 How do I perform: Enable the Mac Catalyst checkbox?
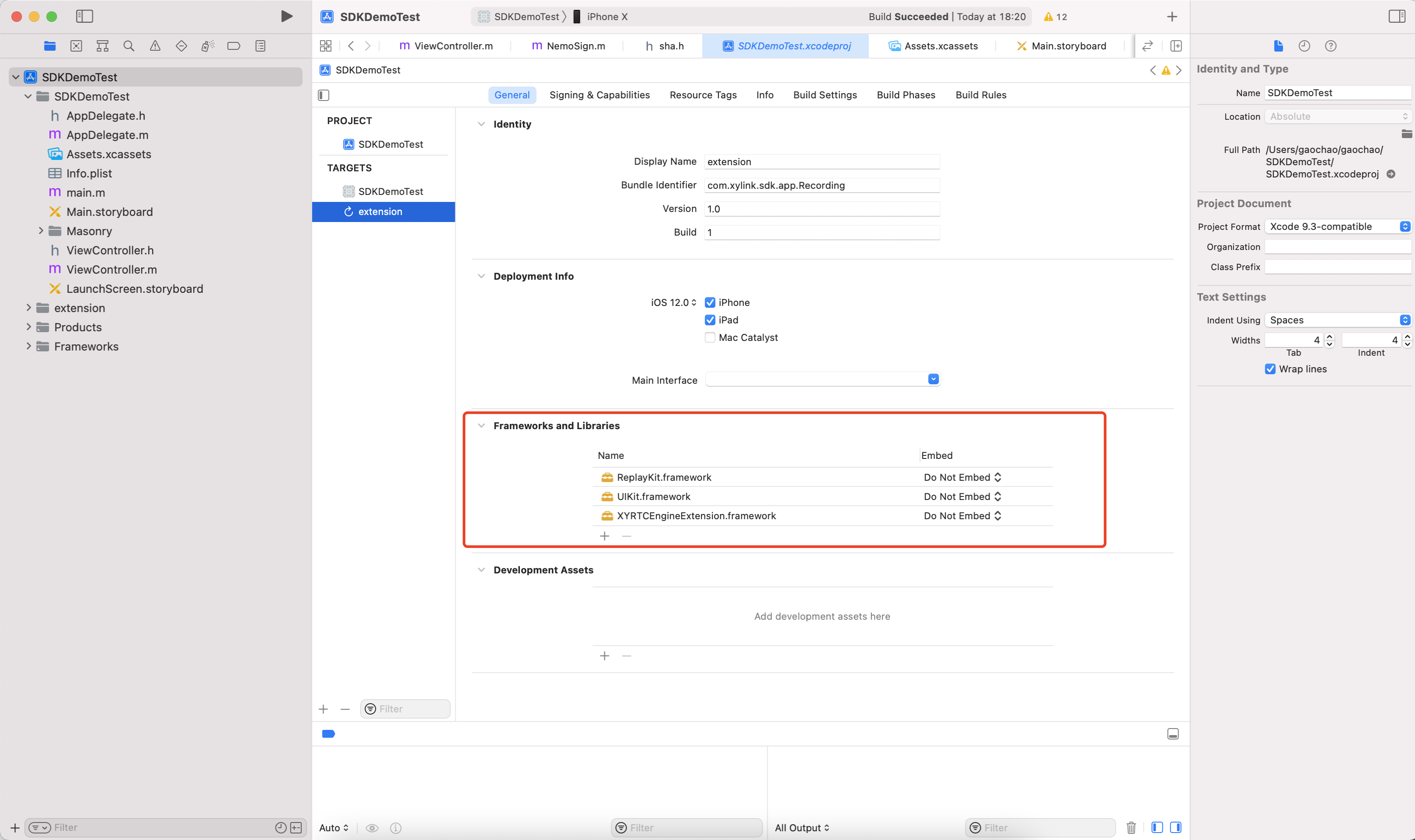(710, 337)
